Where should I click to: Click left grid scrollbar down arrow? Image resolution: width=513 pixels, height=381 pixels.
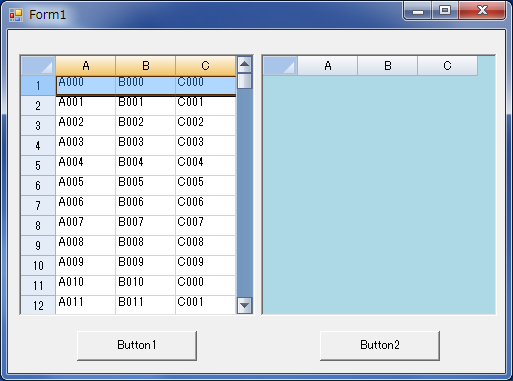245,305
